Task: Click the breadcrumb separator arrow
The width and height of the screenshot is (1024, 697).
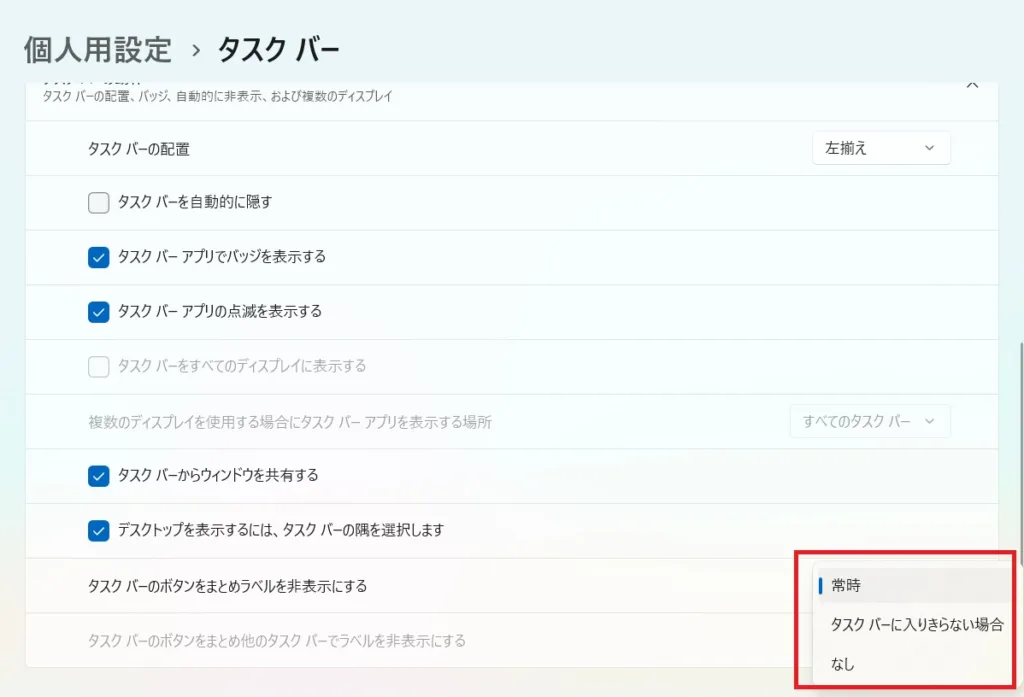Action: click(196, 50)
